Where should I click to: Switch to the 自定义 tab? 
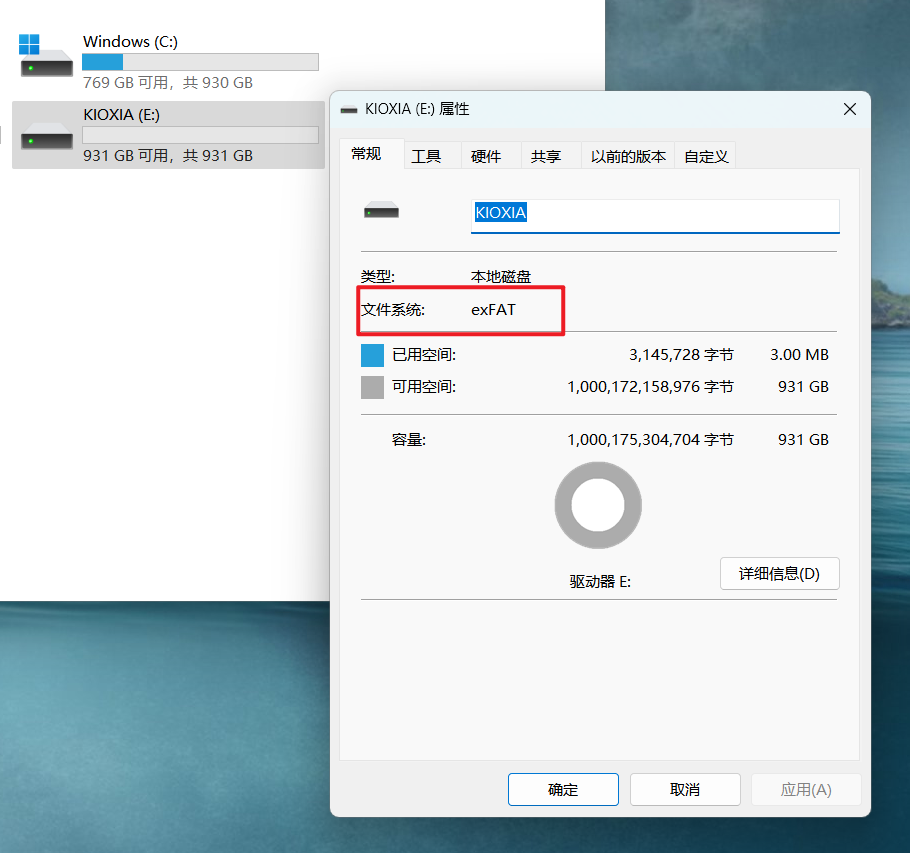point(706,156)
